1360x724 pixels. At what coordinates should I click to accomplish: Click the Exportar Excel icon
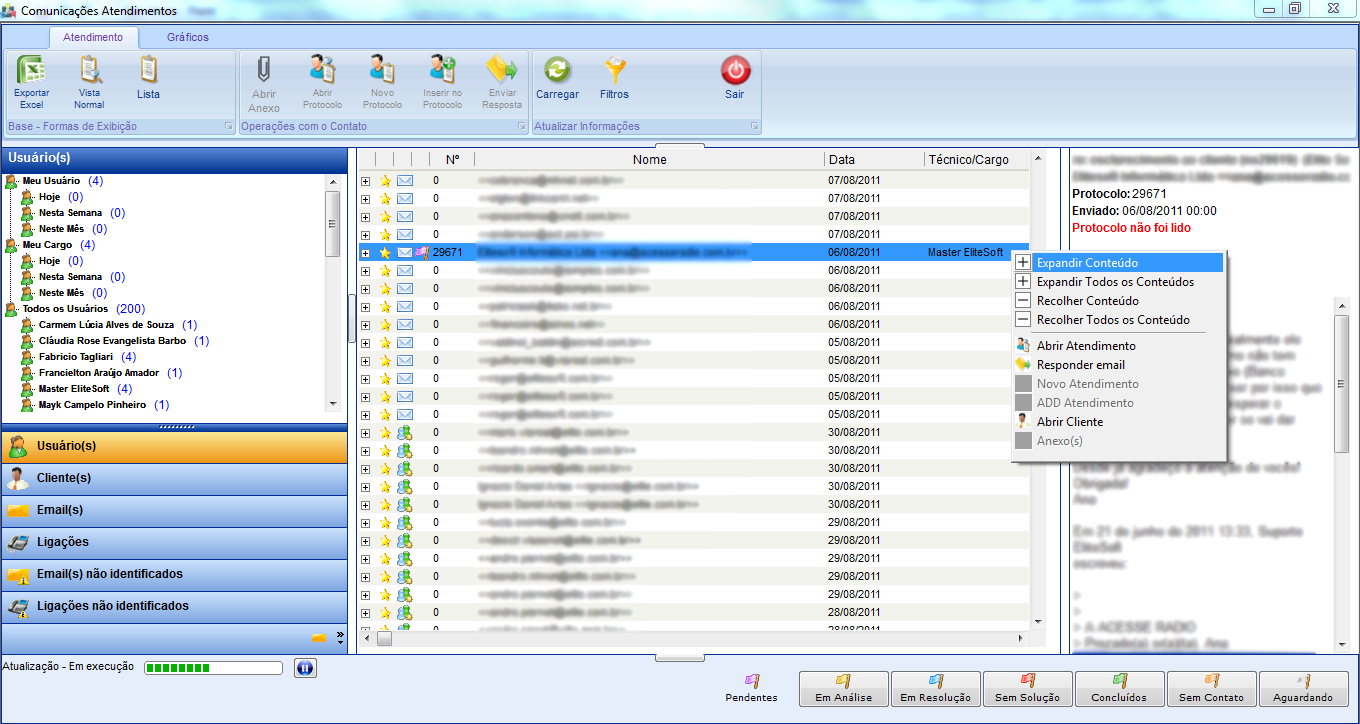click(x=31, y=72)
